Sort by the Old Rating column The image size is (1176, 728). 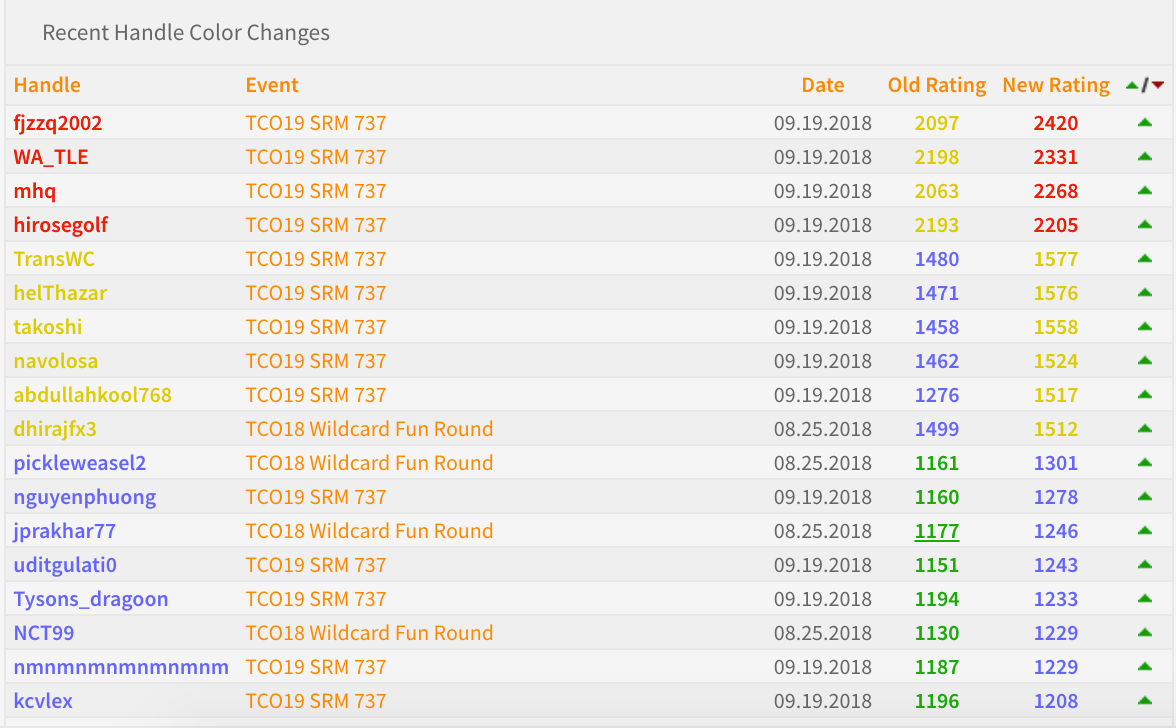click(937, 85)
